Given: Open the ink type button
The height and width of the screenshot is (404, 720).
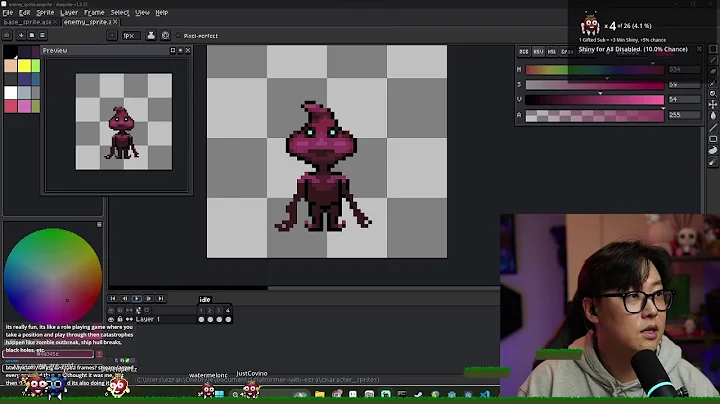Looking at the screenshot, I should (x=151, y=36).
